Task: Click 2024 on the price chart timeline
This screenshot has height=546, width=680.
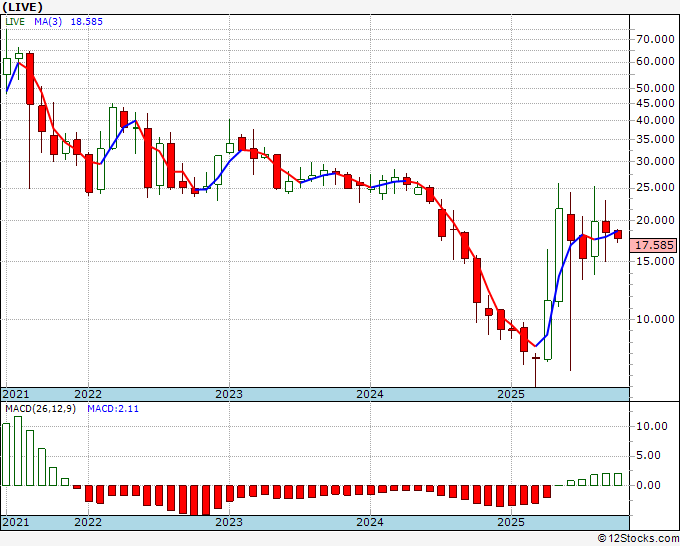Action: pos(370,394)
